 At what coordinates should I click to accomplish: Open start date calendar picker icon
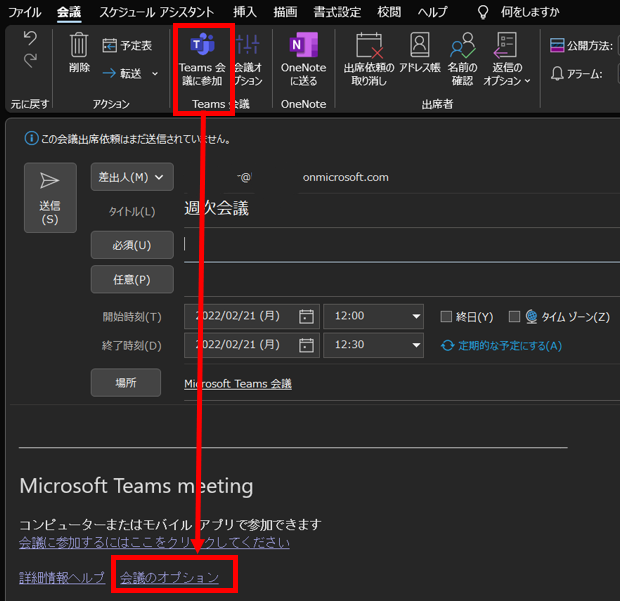click(306, 316)
